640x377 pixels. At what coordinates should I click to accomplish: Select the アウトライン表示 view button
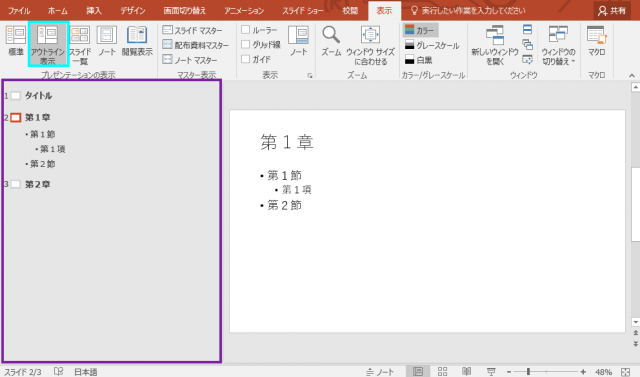tap(48, 44)
